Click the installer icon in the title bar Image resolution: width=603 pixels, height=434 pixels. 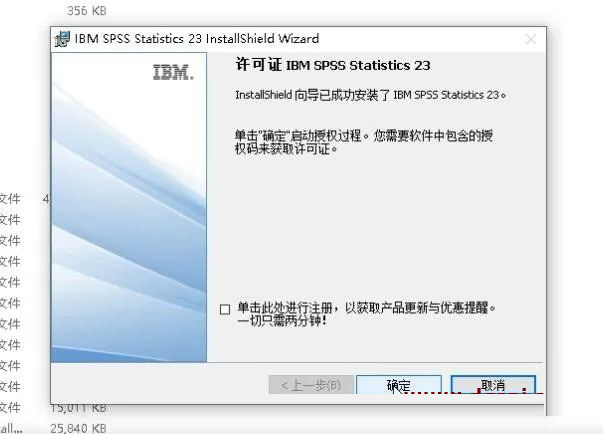point(62,39)
